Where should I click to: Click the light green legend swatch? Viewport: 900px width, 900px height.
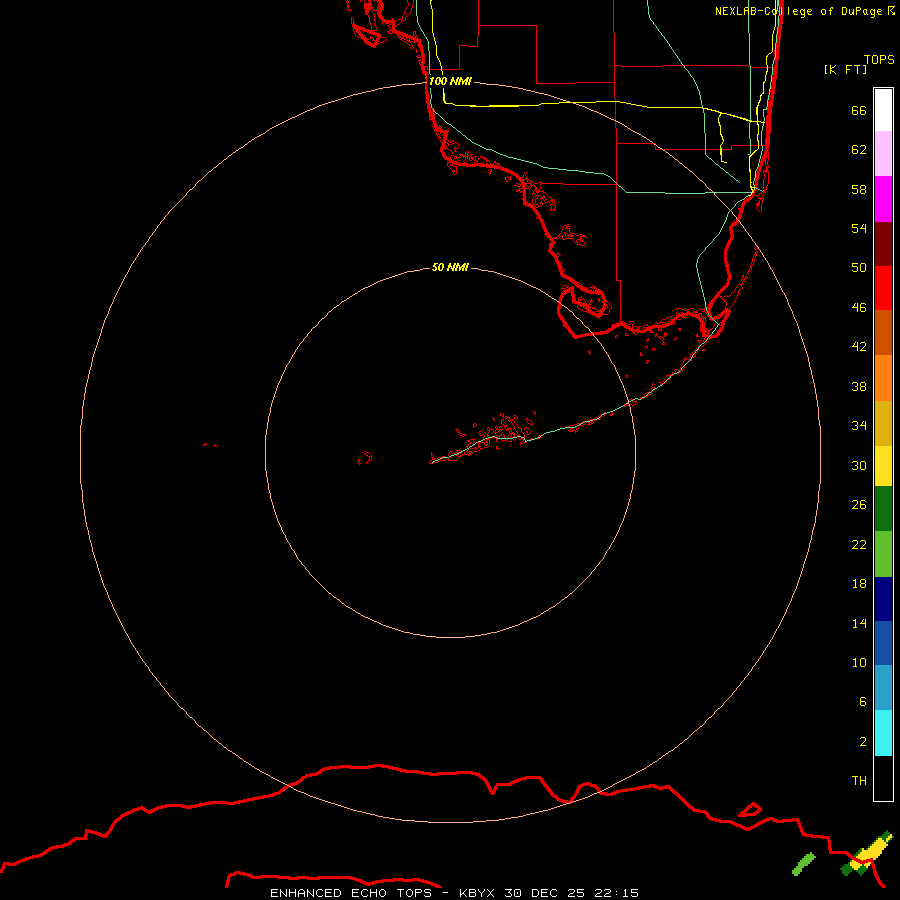pos(883,554)
